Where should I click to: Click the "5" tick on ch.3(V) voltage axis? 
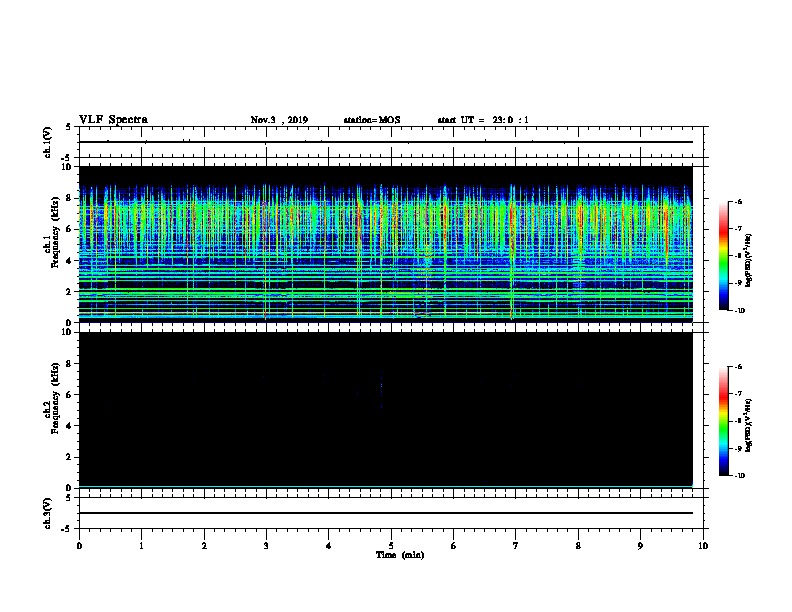pyautogui.click(x=69, y=498)
